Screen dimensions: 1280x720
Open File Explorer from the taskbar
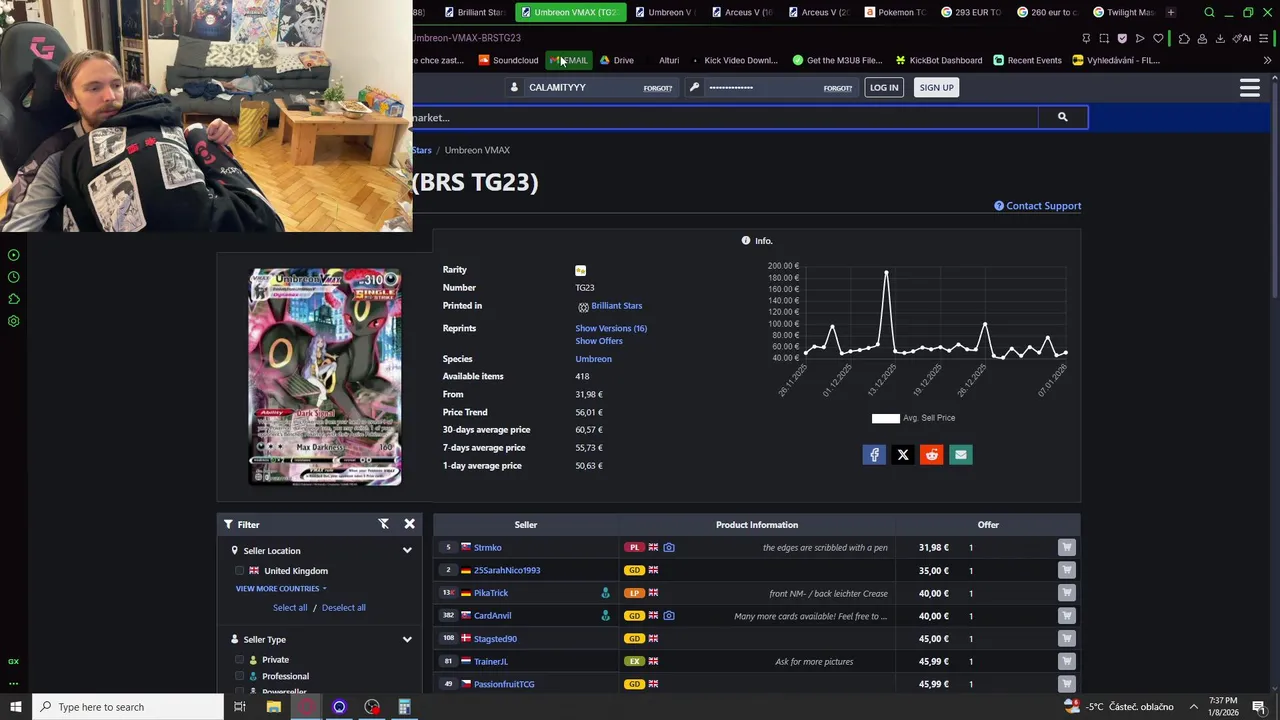(x=273, y=707)
